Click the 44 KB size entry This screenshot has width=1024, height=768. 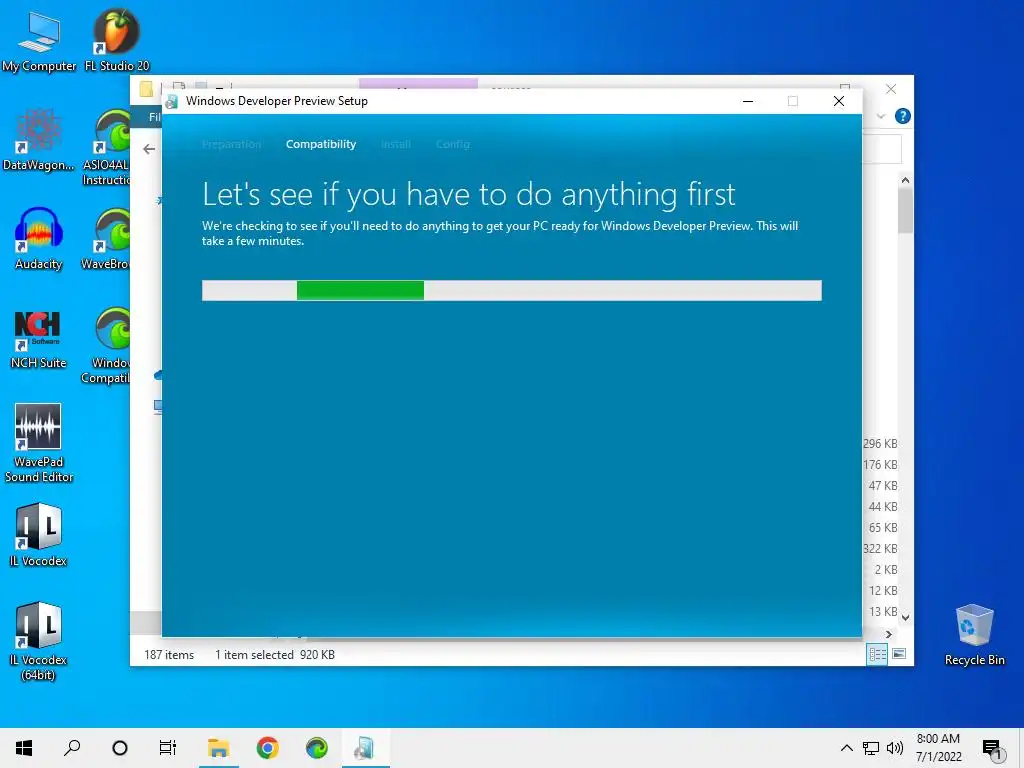tap(883, 506)
